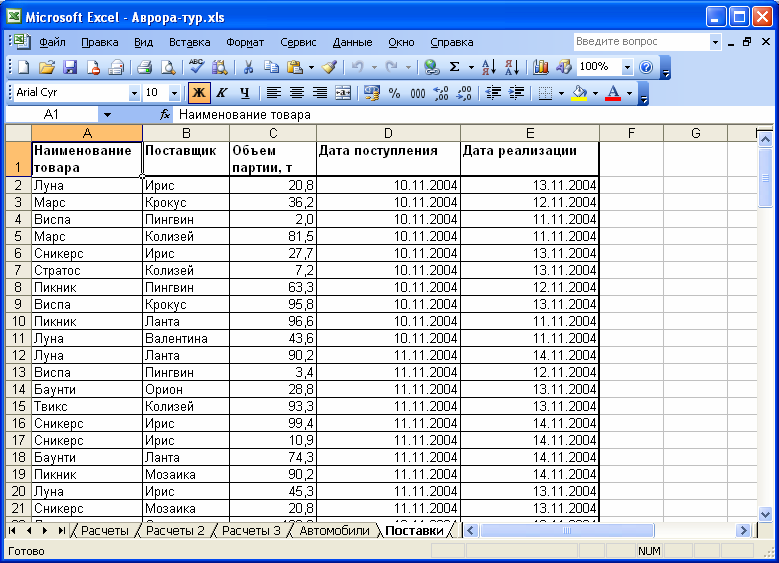Save the workbook with the floppy icon
The width and height of the screenshot is (779, 563).
click(70, 67)
